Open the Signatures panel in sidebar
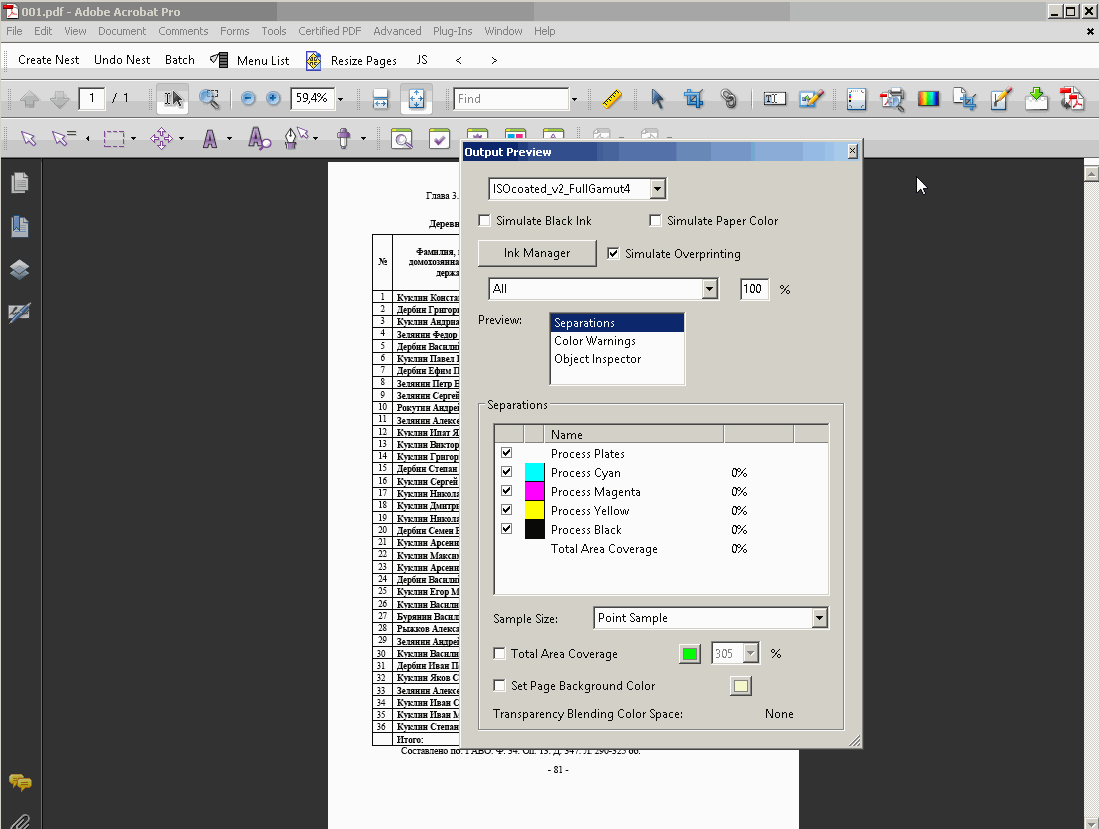 (20, 313)
